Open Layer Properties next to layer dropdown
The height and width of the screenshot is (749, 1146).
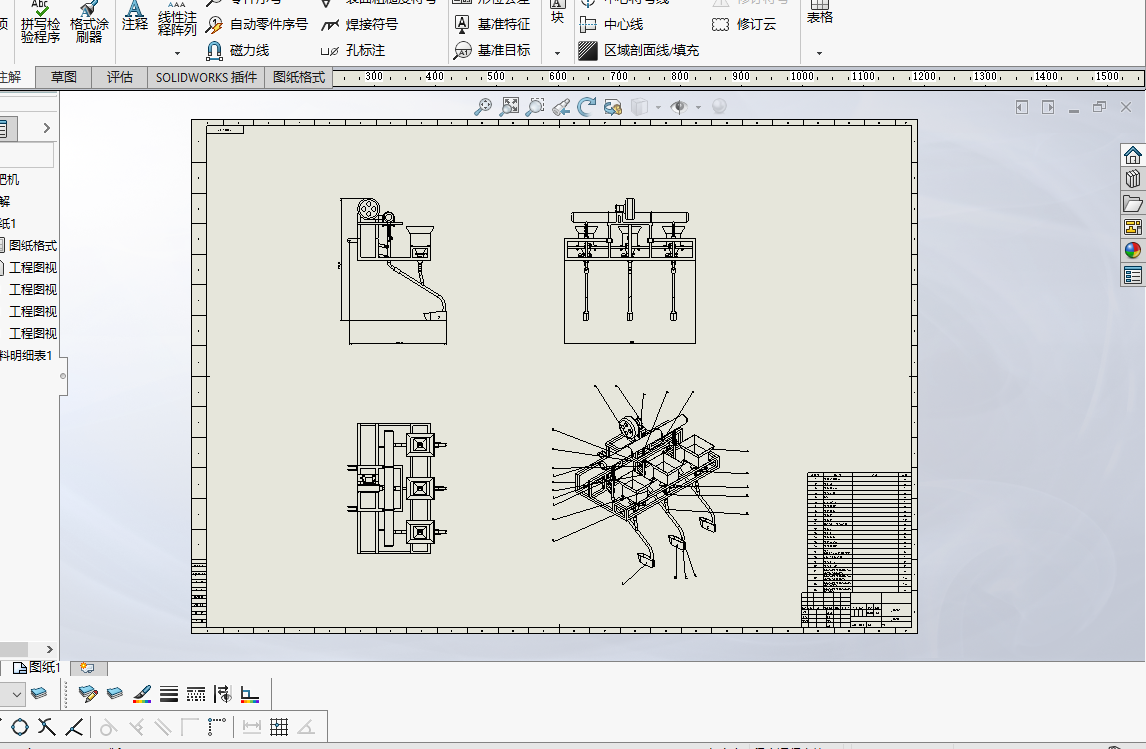pos(39,693)
